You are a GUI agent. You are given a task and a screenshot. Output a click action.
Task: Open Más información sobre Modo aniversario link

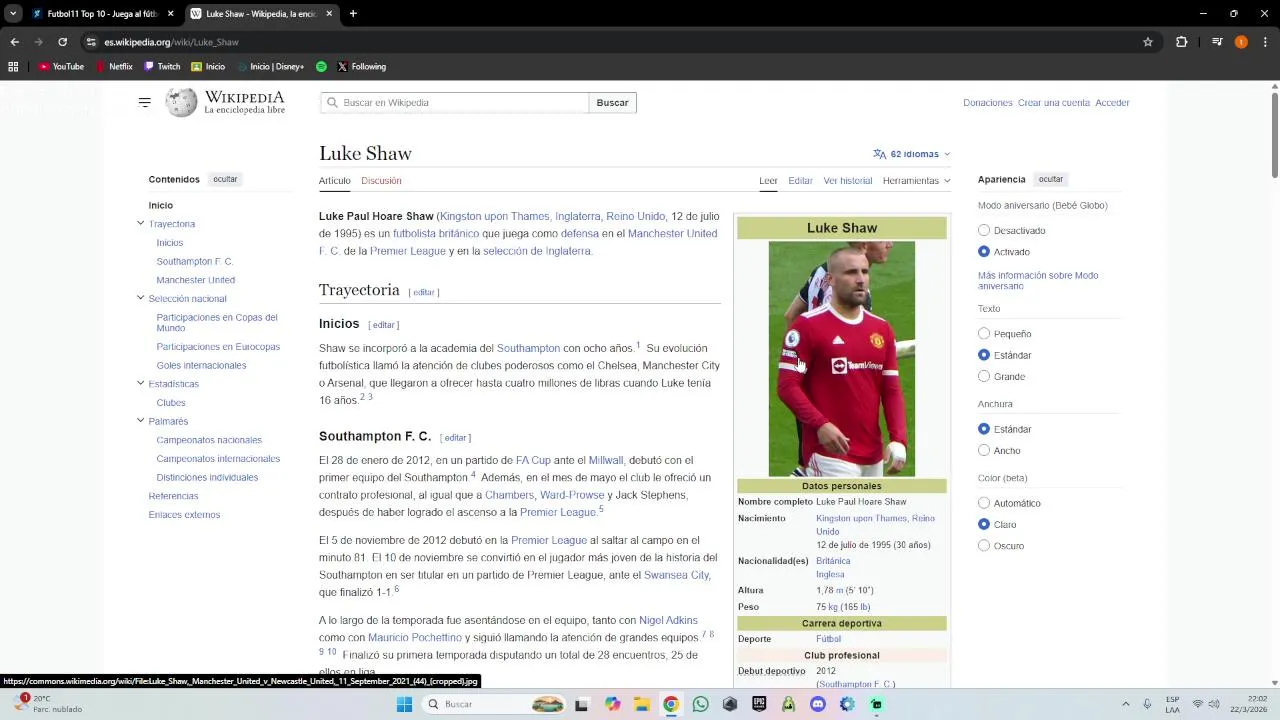1038,281
